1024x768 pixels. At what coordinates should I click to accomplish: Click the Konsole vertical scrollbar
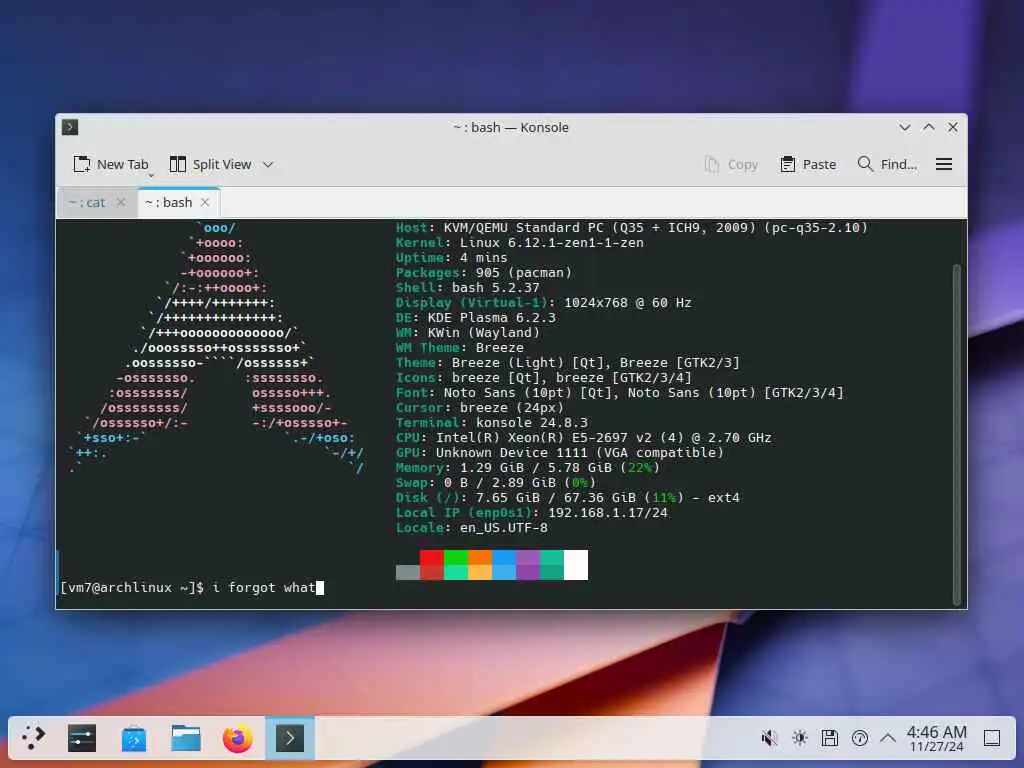[x=957, y=434]
